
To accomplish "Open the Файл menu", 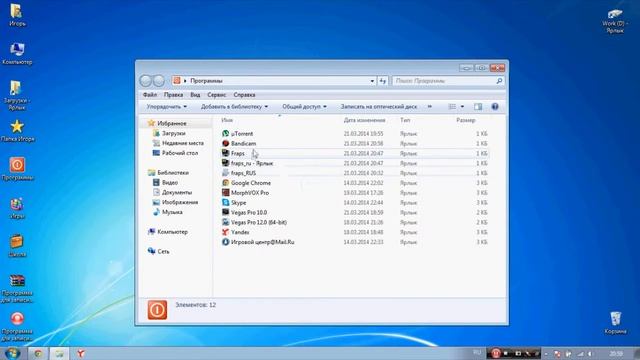I will coord(150,95).
